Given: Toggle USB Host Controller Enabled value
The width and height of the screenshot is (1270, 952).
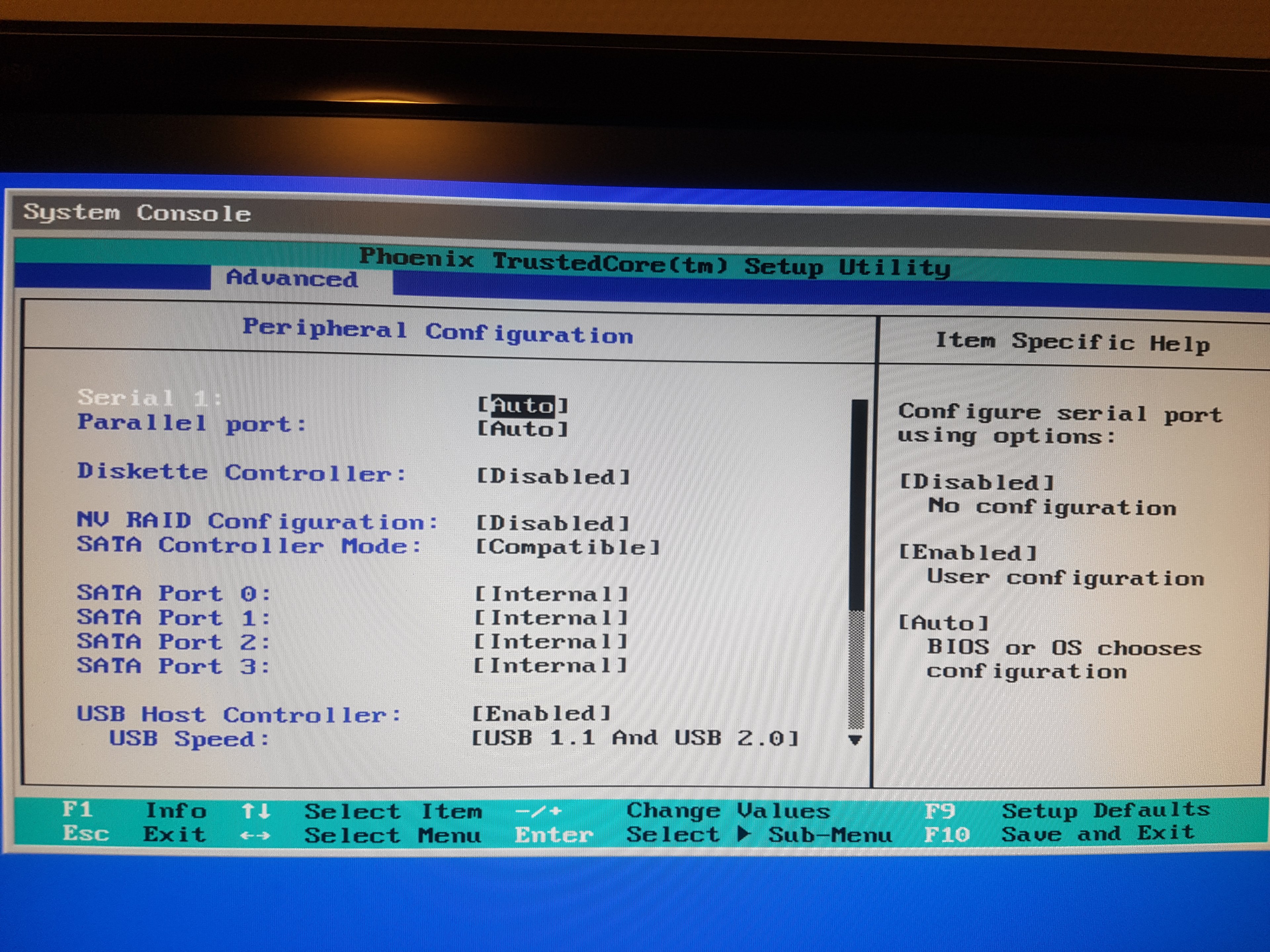Looking at the screenshot, I should [541, 713].
